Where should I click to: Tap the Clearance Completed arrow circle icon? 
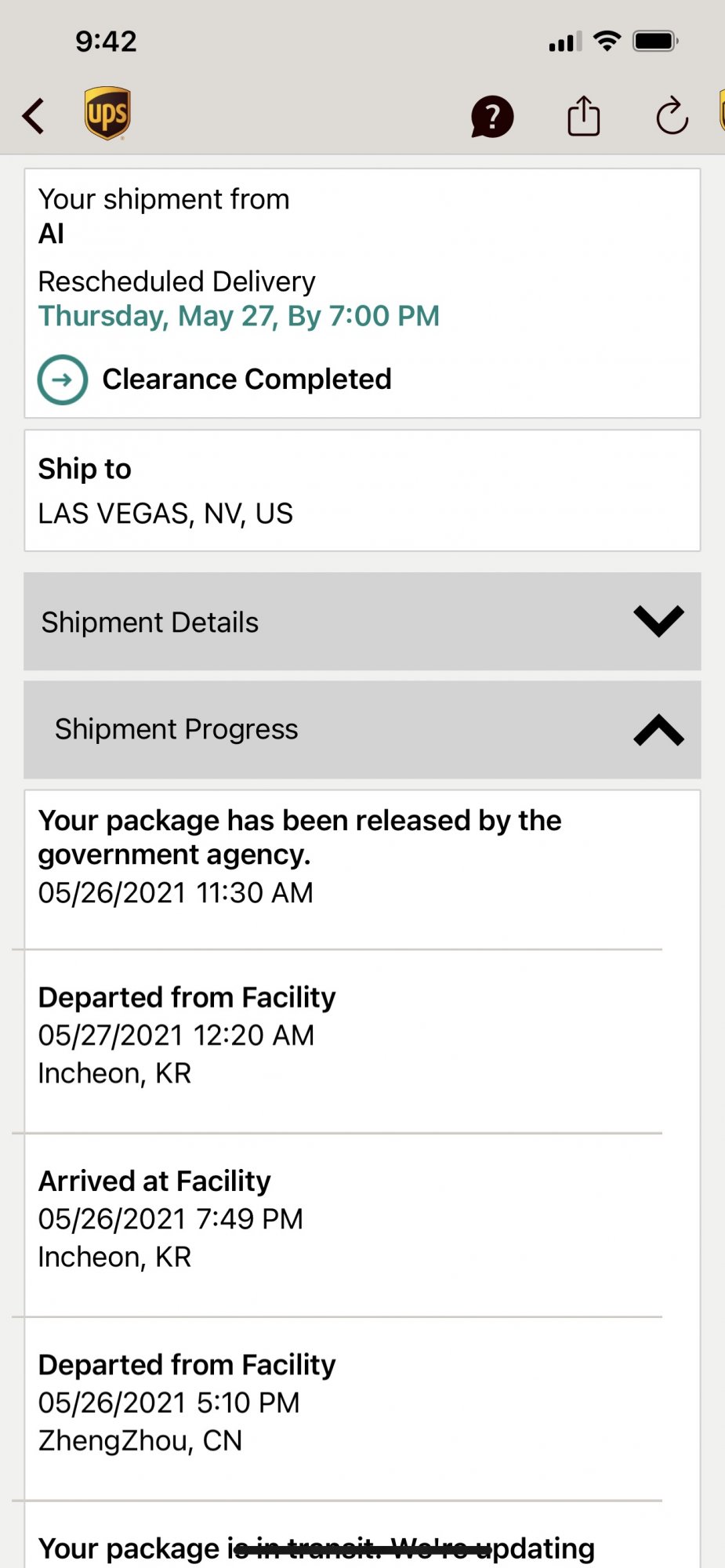pos(63,379)
